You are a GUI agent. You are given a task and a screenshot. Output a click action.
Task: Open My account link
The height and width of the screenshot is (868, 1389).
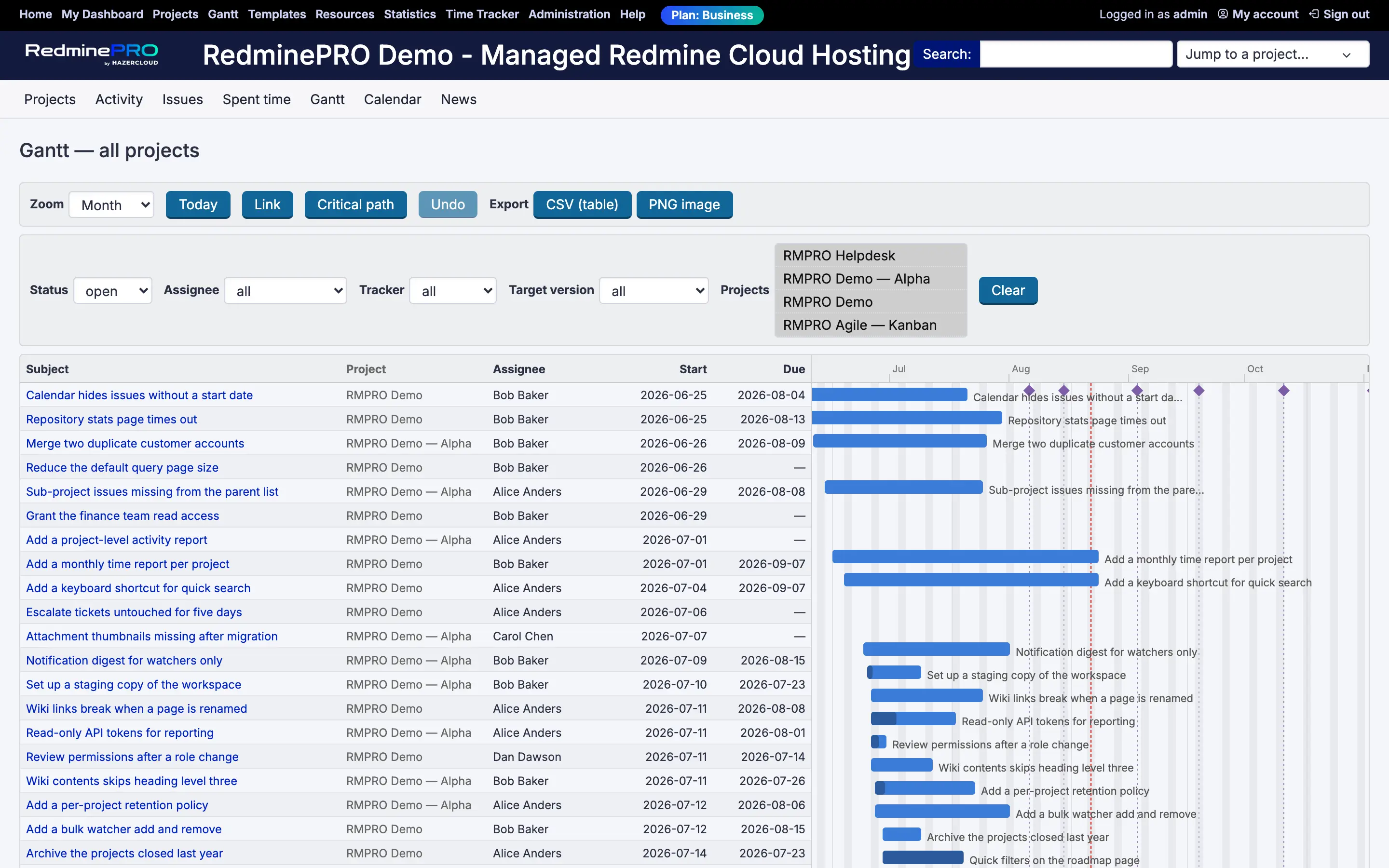click(x=1265, y=14)
